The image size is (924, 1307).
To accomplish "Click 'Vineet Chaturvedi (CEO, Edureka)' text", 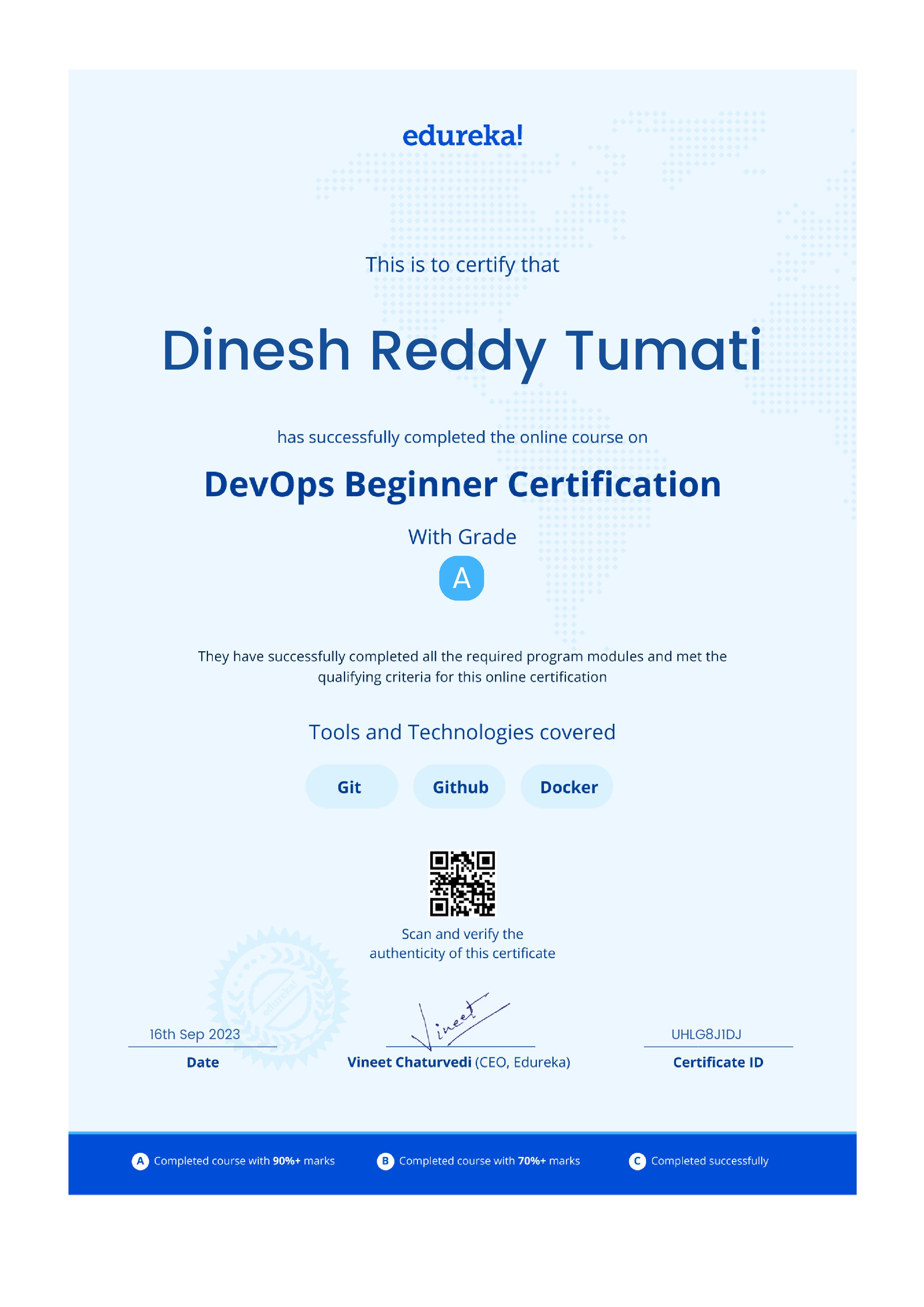I will click(459, 1062).
